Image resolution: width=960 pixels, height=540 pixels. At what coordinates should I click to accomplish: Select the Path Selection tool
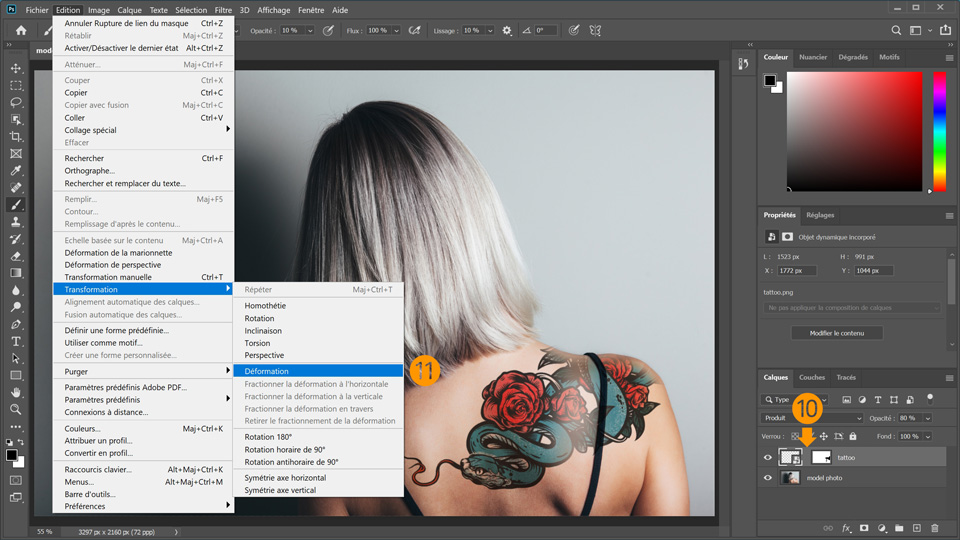click(16, 359)
